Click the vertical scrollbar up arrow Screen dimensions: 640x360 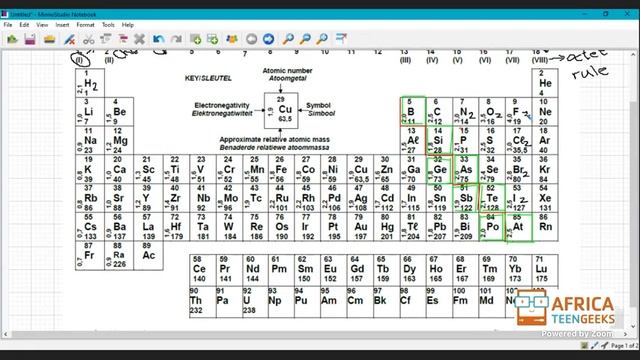coord(633,54)
